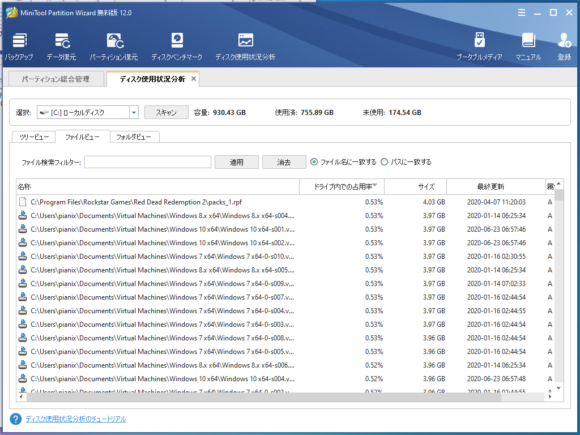This screenshot has width=580, height=435.
Task: Click disk icon of Windows 8.x x64-s005 row
Action: pyautogui.click(x=23, y=270)
